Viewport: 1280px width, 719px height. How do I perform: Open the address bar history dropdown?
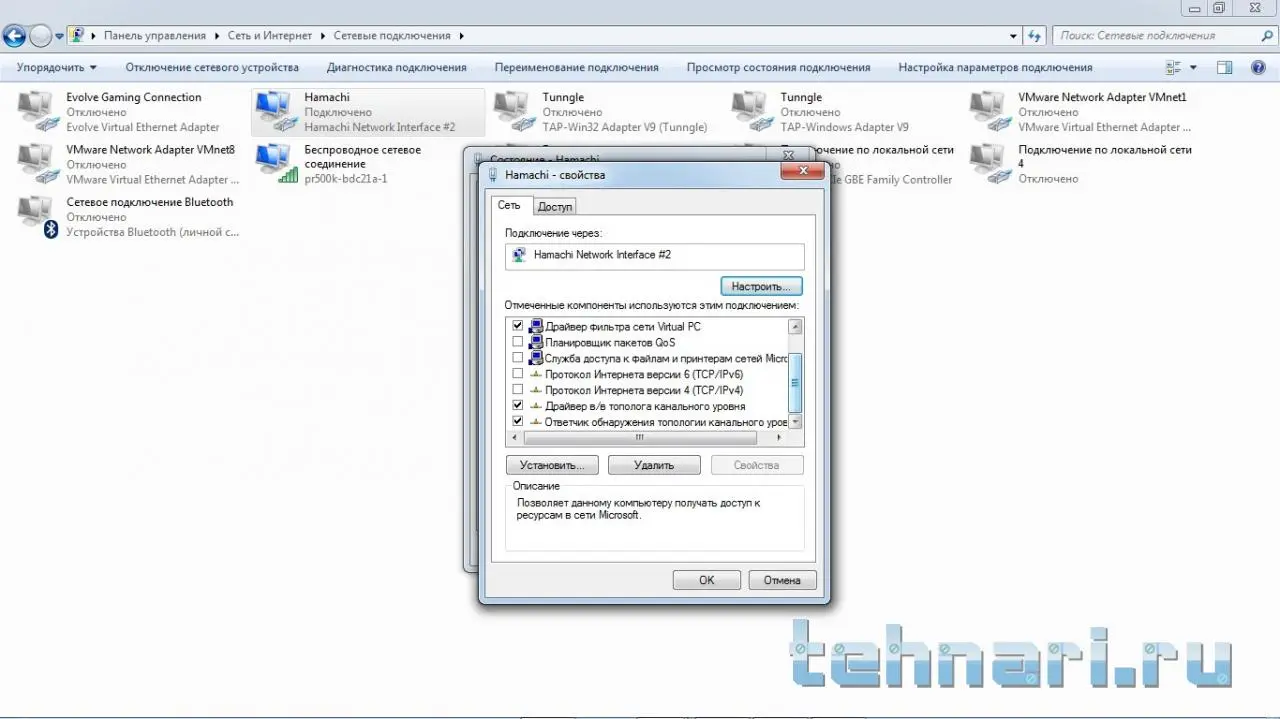point(1013,36)
